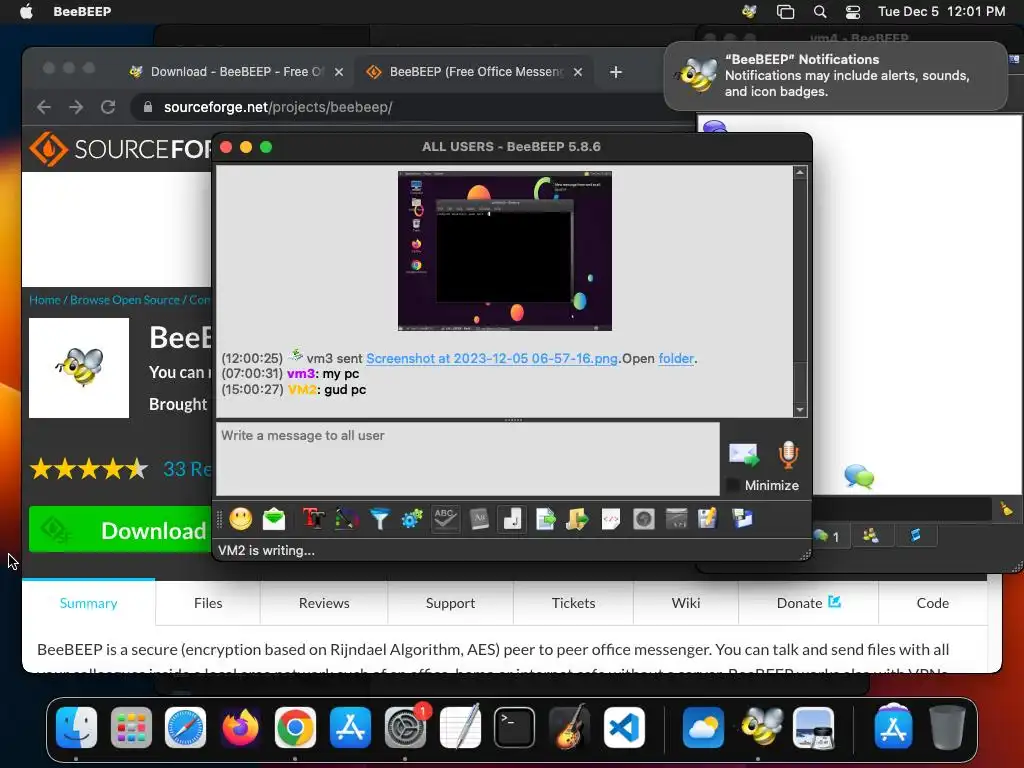Open Control Center in menu bar
This screenshot has height=768, width=1024.
pyautogui.click(x=853, y=11)
